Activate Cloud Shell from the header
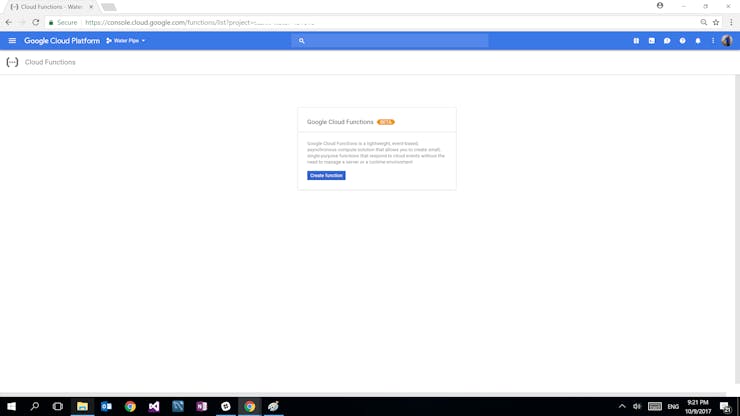 coord(652,41)
